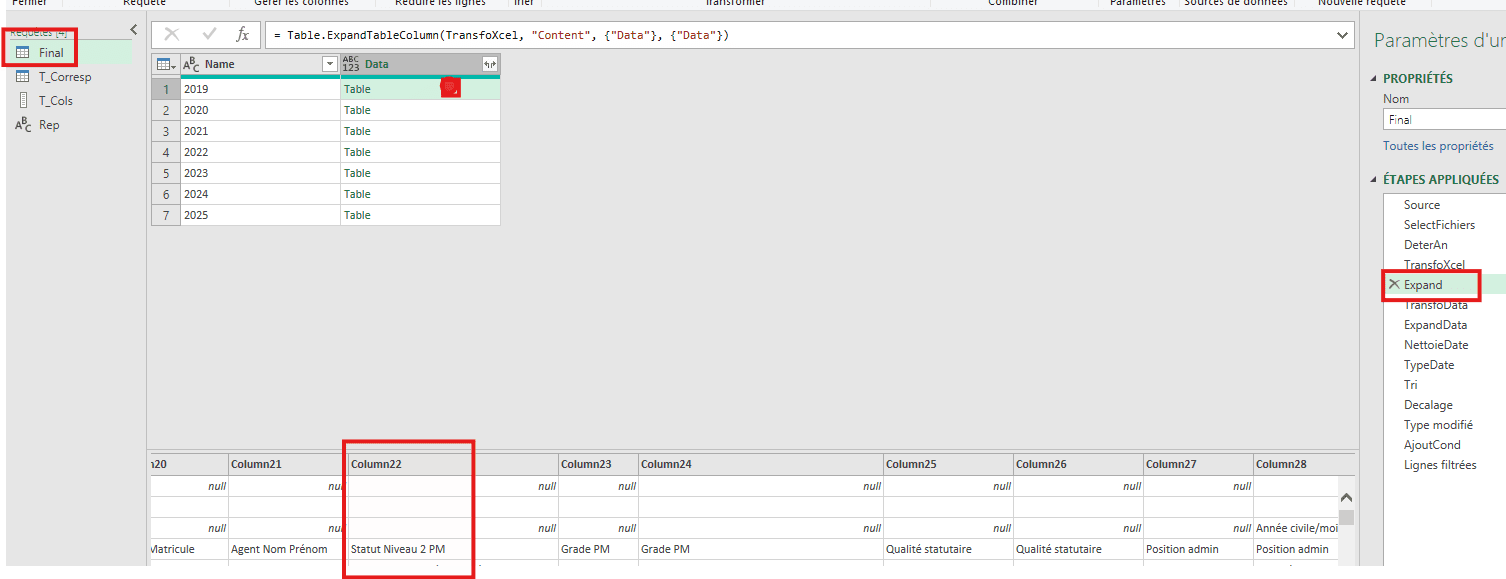The image size is (1506, 579).
Task: Expand the formula bar with chevron
Action: [x=1342, y=35]
